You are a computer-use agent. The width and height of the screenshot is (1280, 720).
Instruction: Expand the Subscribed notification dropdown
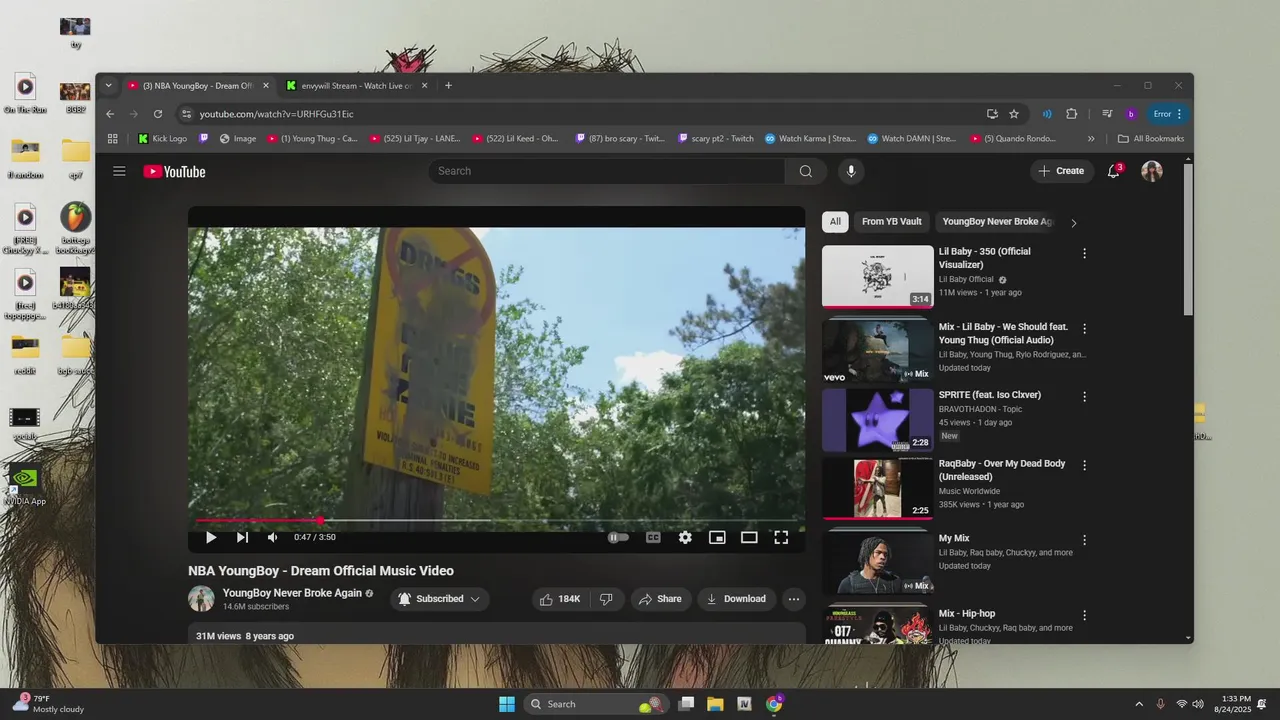click(x=439, y=599)
